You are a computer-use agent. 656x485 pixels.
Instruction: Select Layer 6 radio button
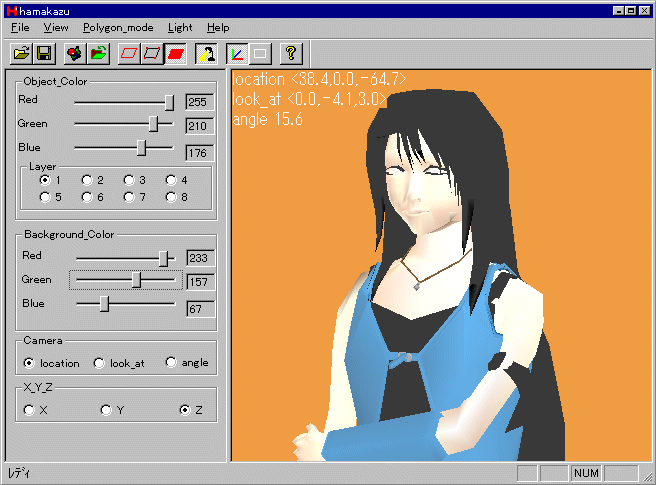(x=87, y=197)
